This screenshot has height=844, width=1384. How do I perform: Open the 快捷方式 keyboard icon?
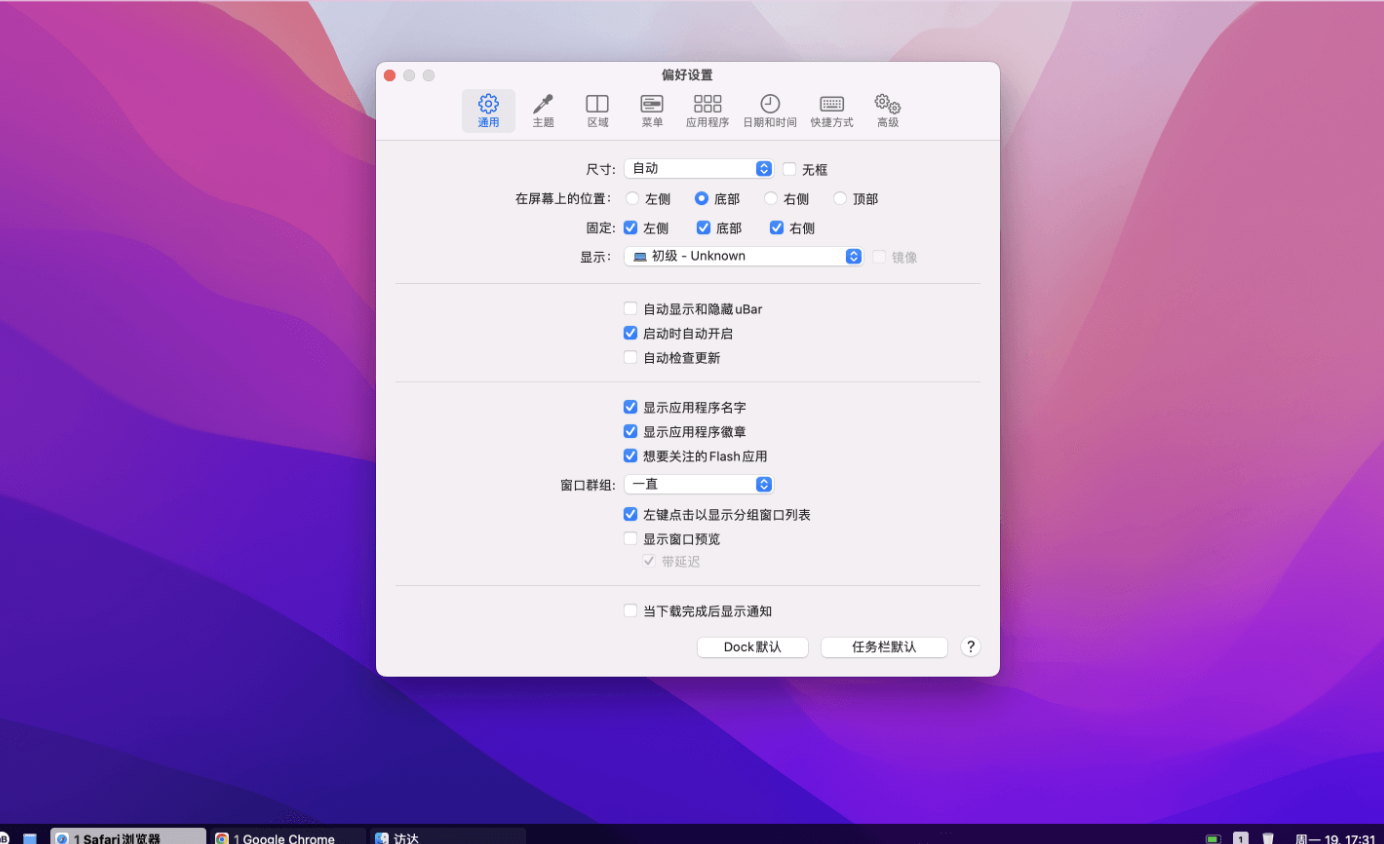click(831, 110)
